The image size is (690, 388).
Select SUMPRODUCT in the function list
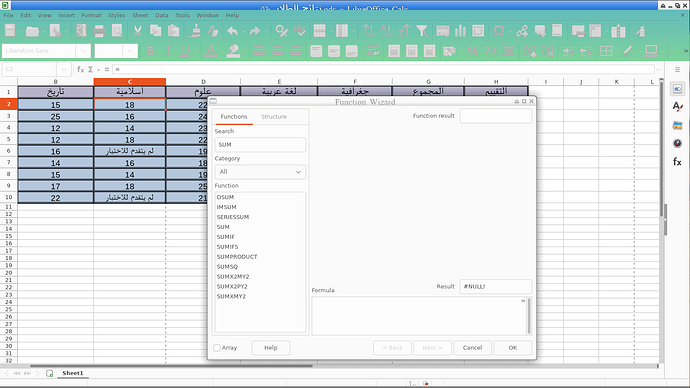click(237, 257)
